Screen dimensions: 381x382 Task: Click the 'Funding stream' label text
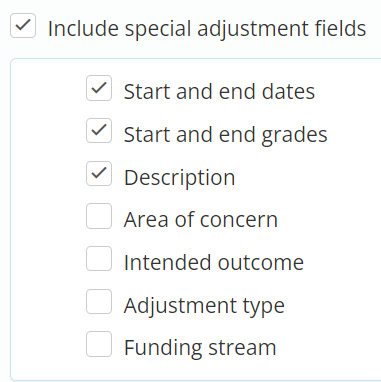(x=200, y=348)
